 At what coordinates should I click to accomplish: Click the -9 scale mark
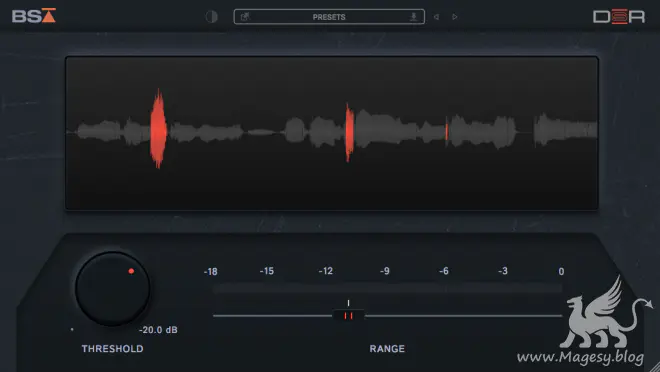click(x=385, y=271)
